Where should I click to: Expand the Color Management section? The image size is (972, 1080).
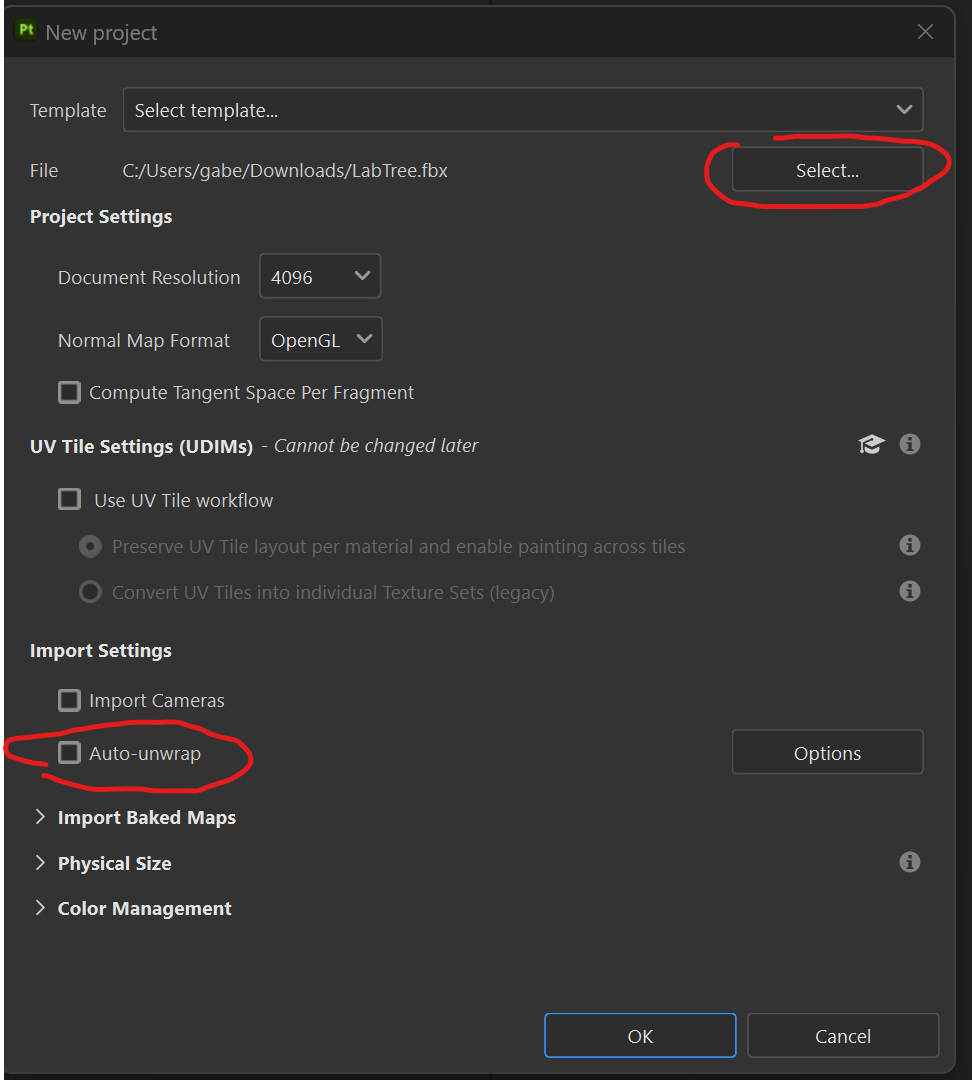(41, 908)
